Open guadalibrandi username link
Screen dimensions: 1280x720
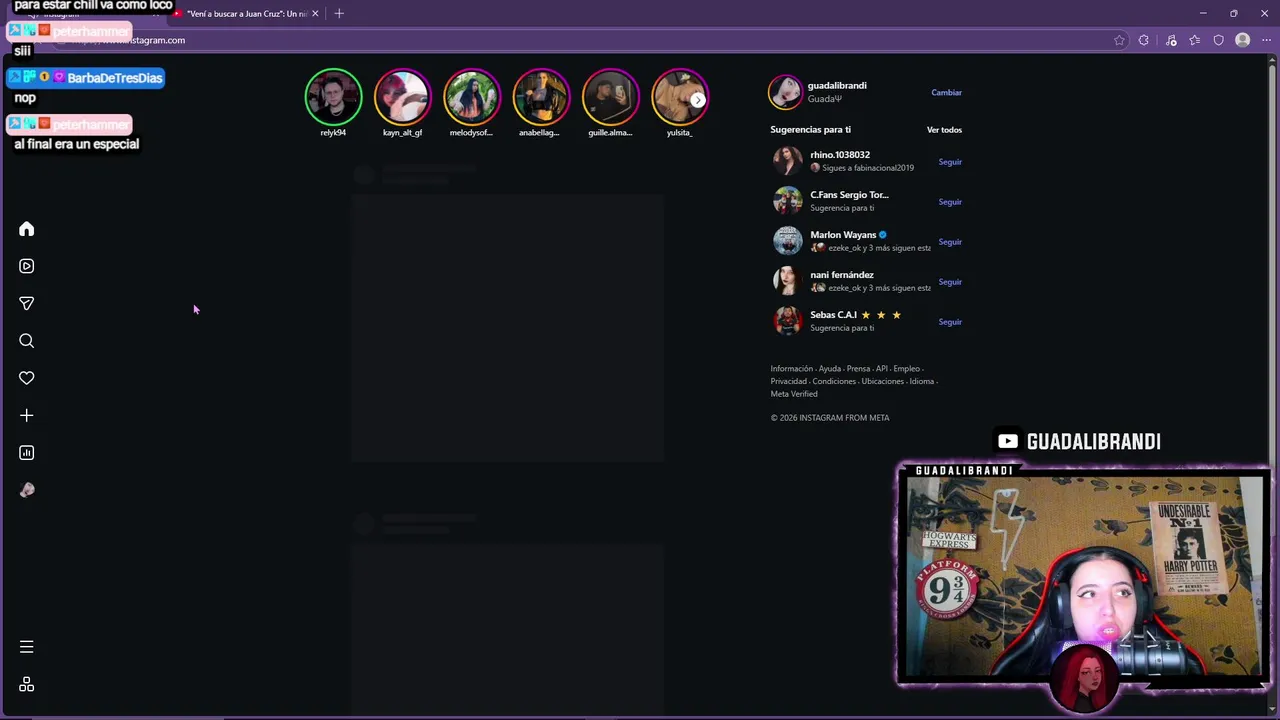click(837, 85)
